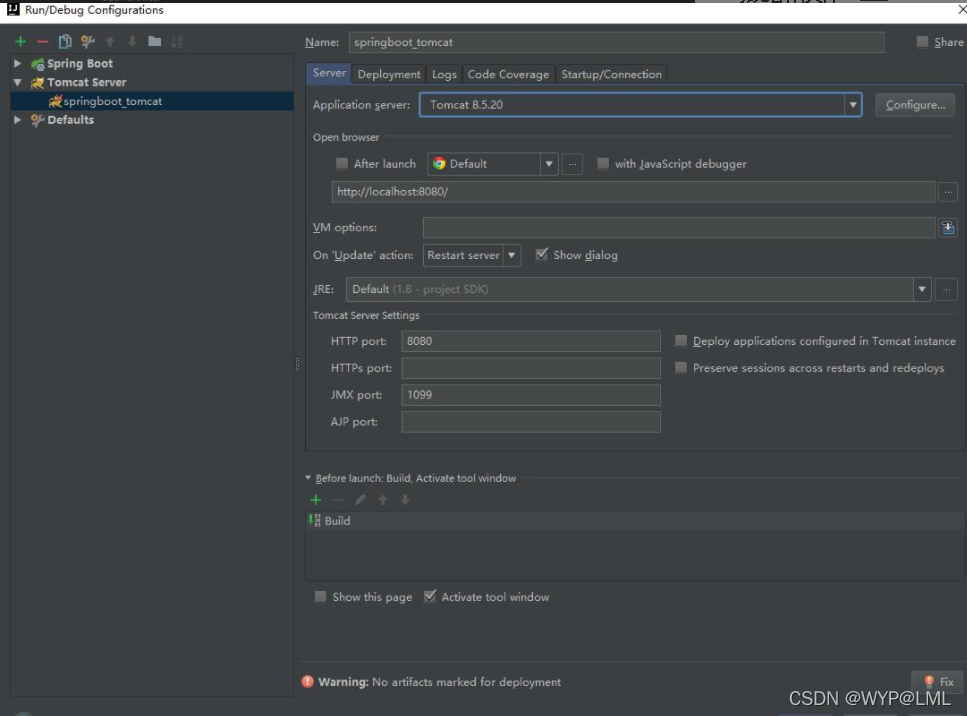Enable with JavaScript debugger checkbox
This screenshot has height=716, width=967.
[603, 163]
